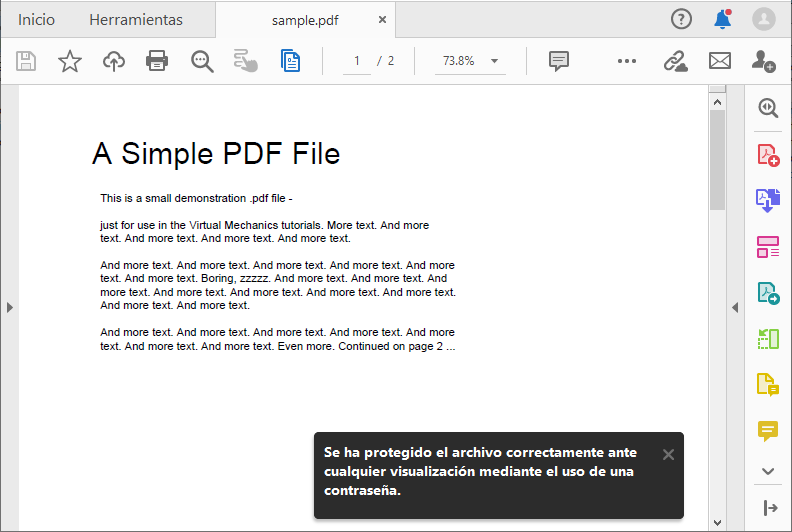Mark file with the star icon
The height and width of the screenshot is (532, 792).
coord(70,61)
